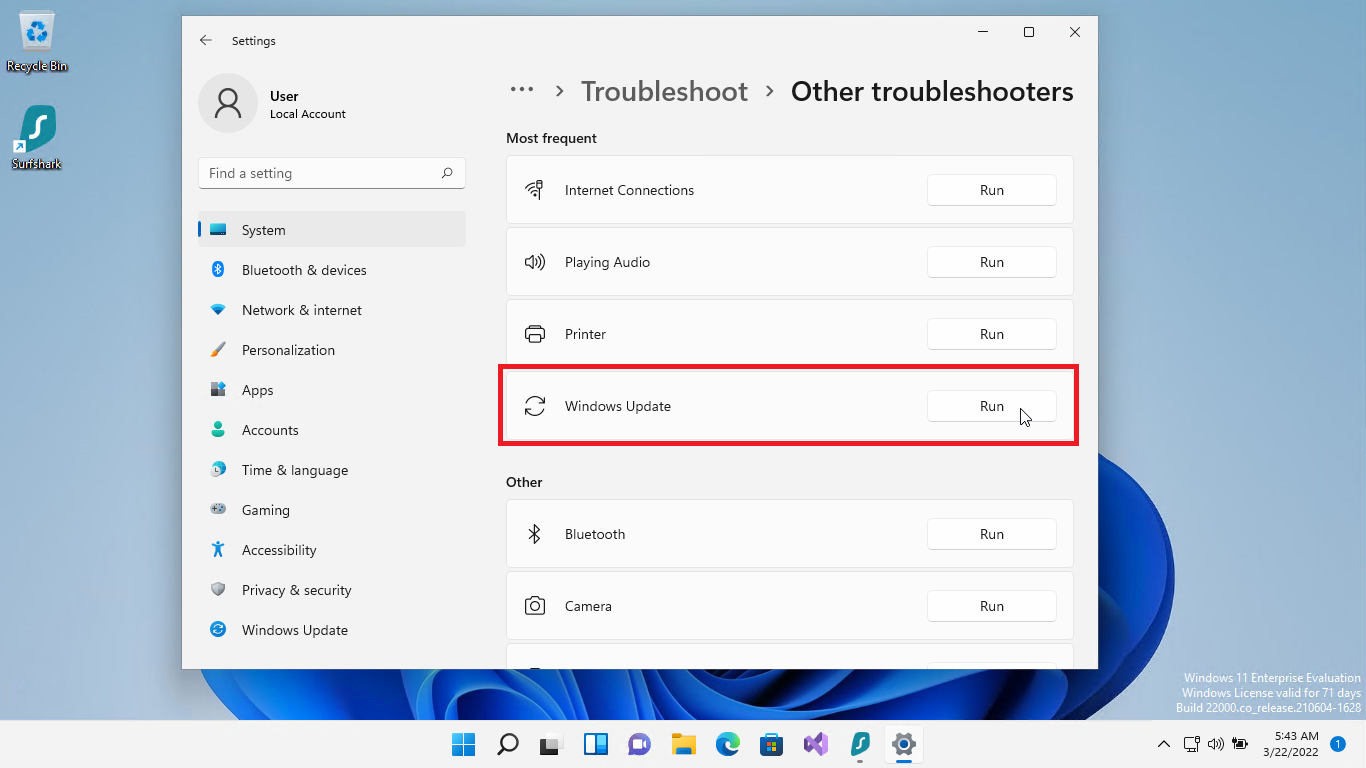
Task: Navigate to Troubleshoot breadcrumb
Action: 664,91
